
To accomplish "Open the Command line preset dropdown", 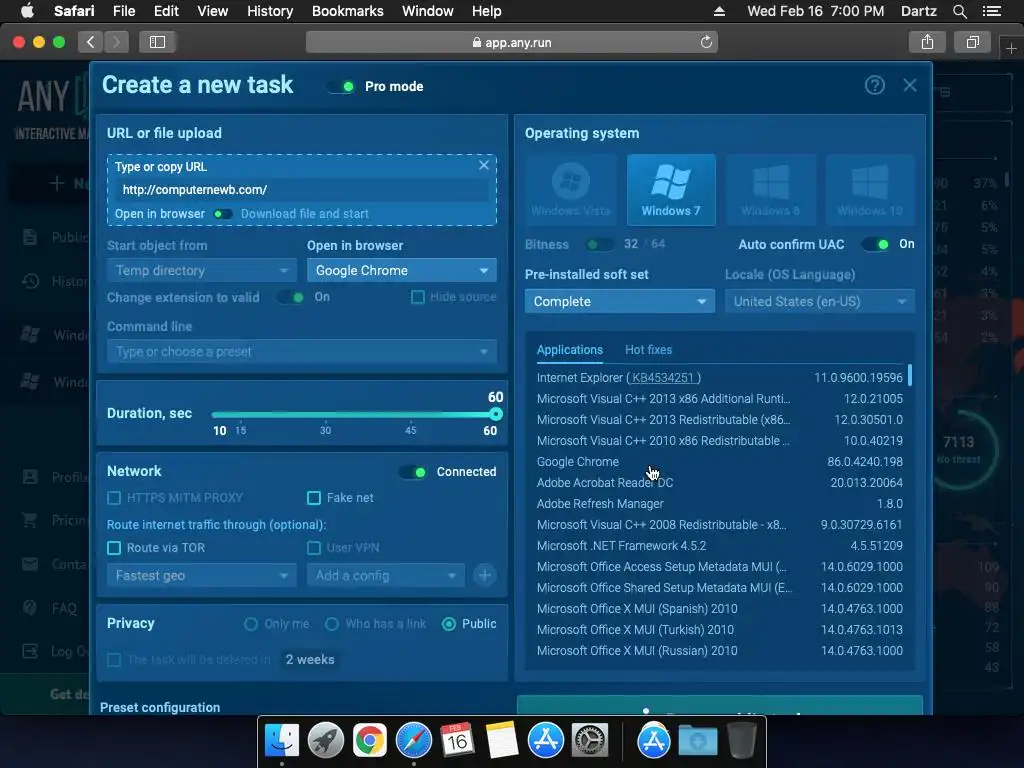I will [302, 351].
